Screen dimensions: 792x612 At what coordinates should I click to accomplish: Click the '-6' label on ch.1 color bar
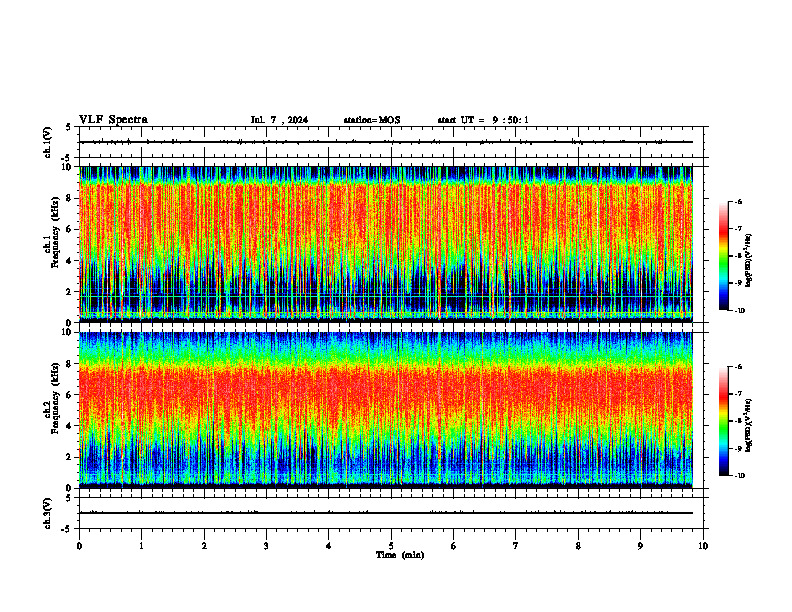pos(738,201)
